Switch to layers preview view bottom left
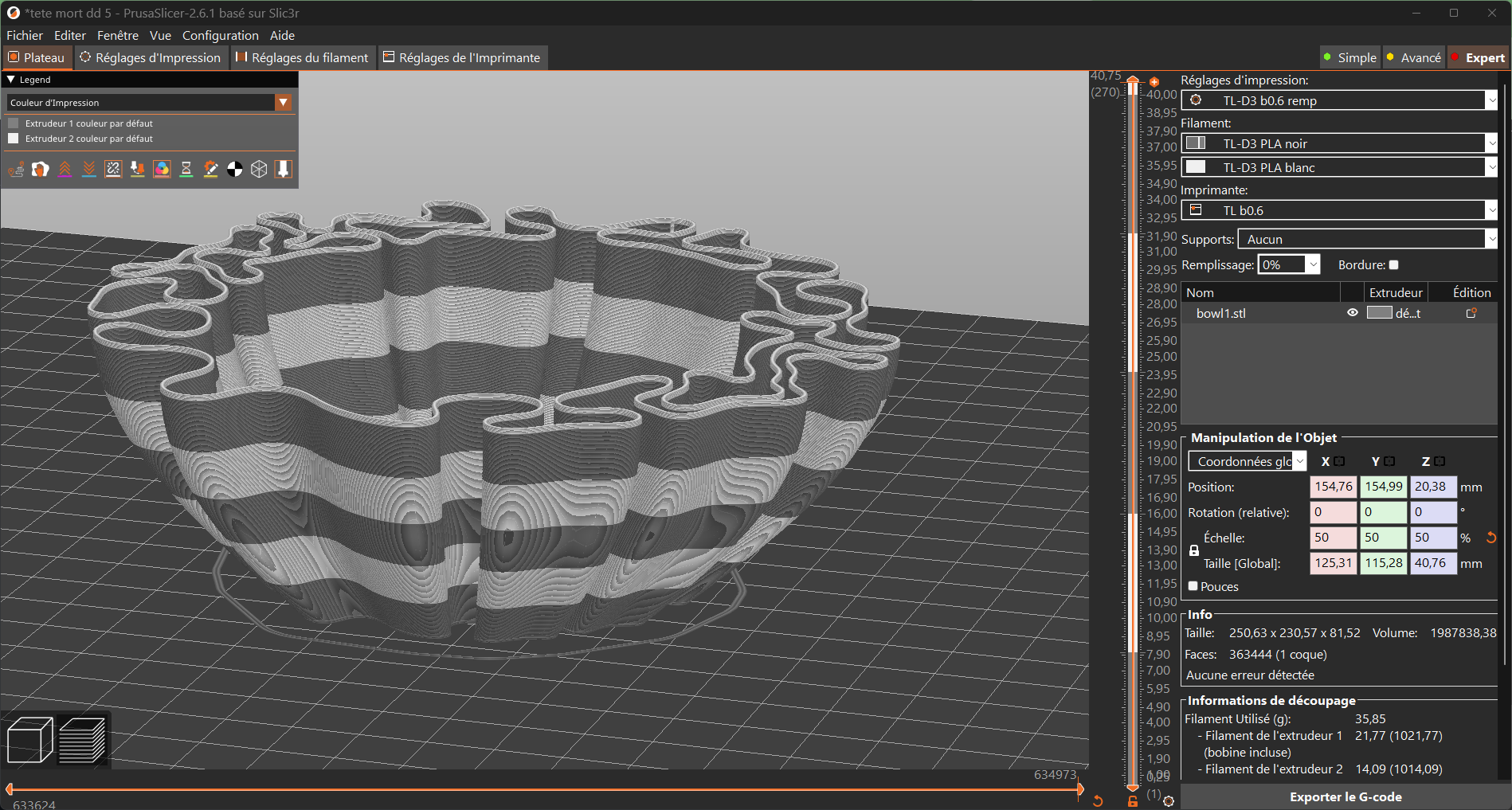 click(83, 739)
